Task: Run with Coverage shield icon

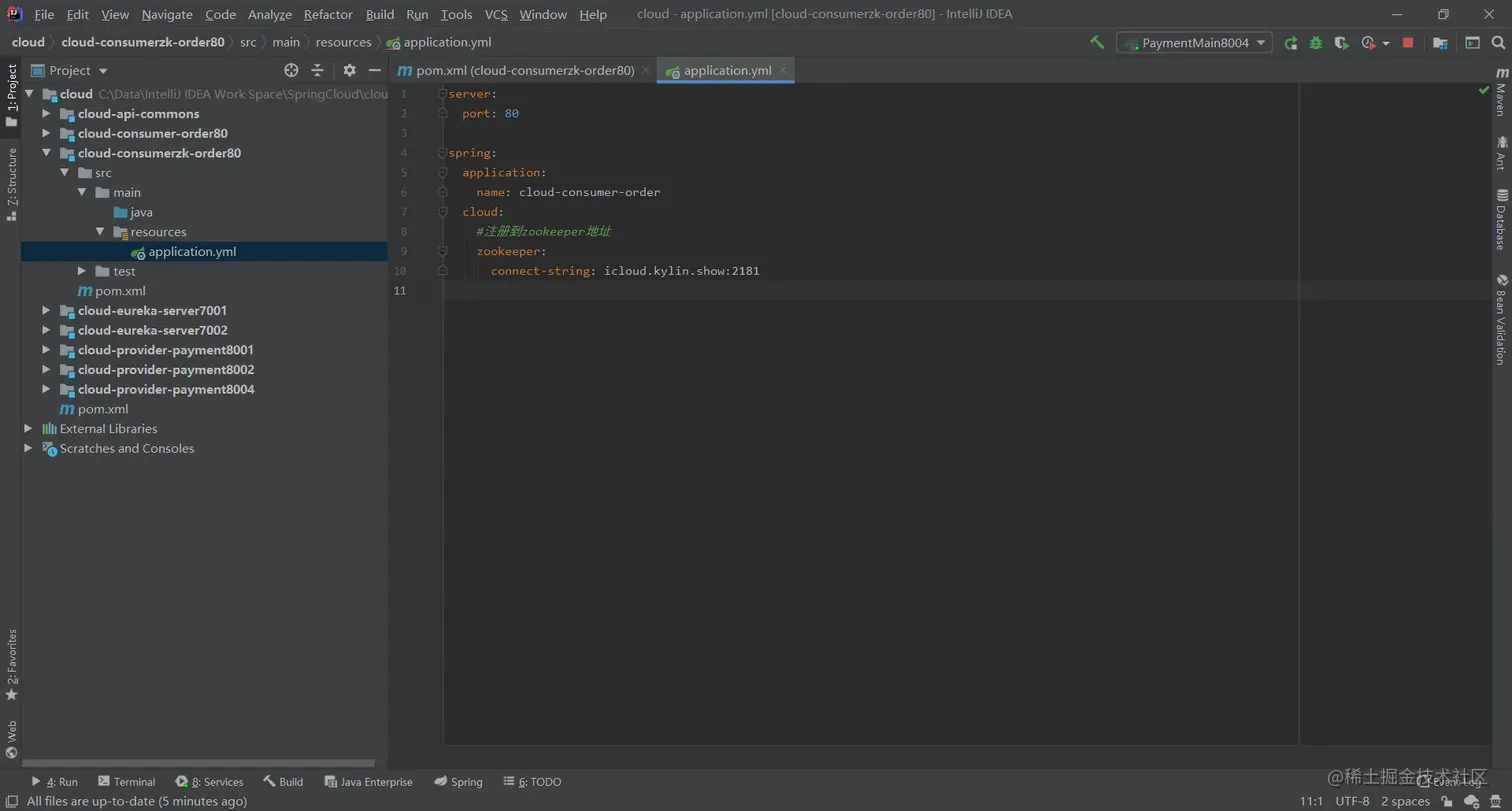Action: pos(1342,43)
